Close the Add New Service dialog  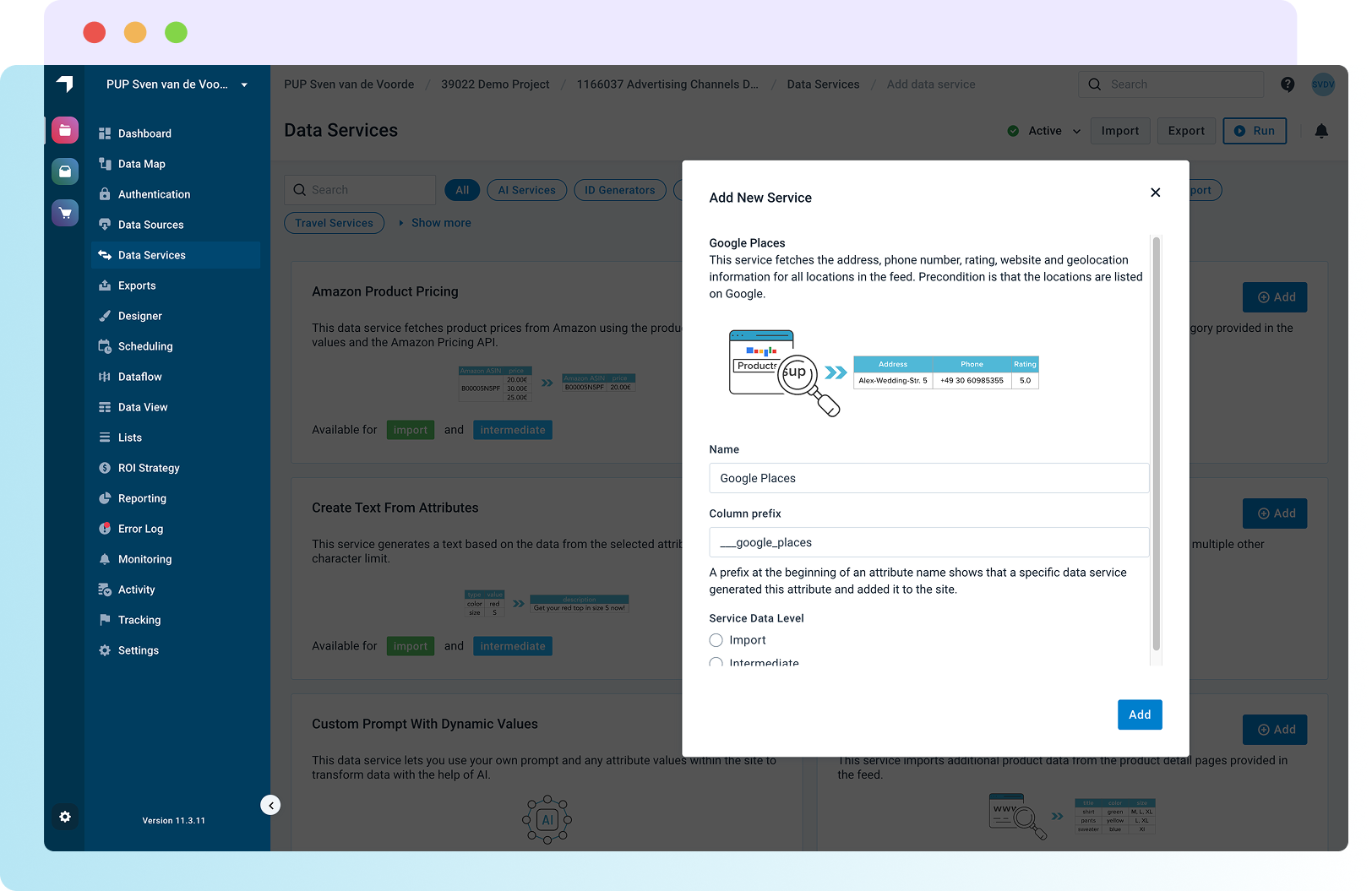(x=1156, y=193)
